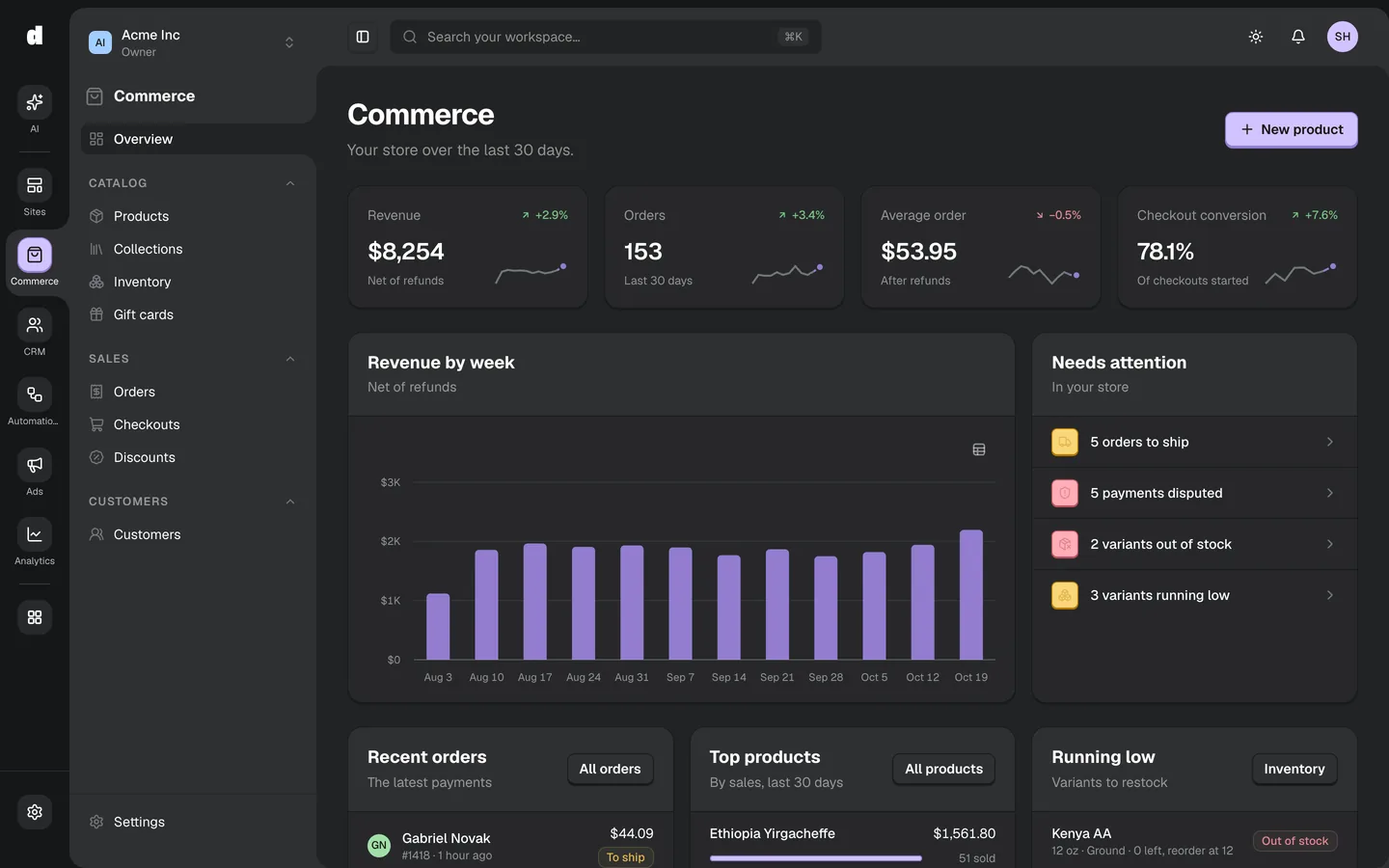Screen dimensions: 1389x868
Task: Click the app logo at top left
Action: pyautogui.click(x=35, y=36)
